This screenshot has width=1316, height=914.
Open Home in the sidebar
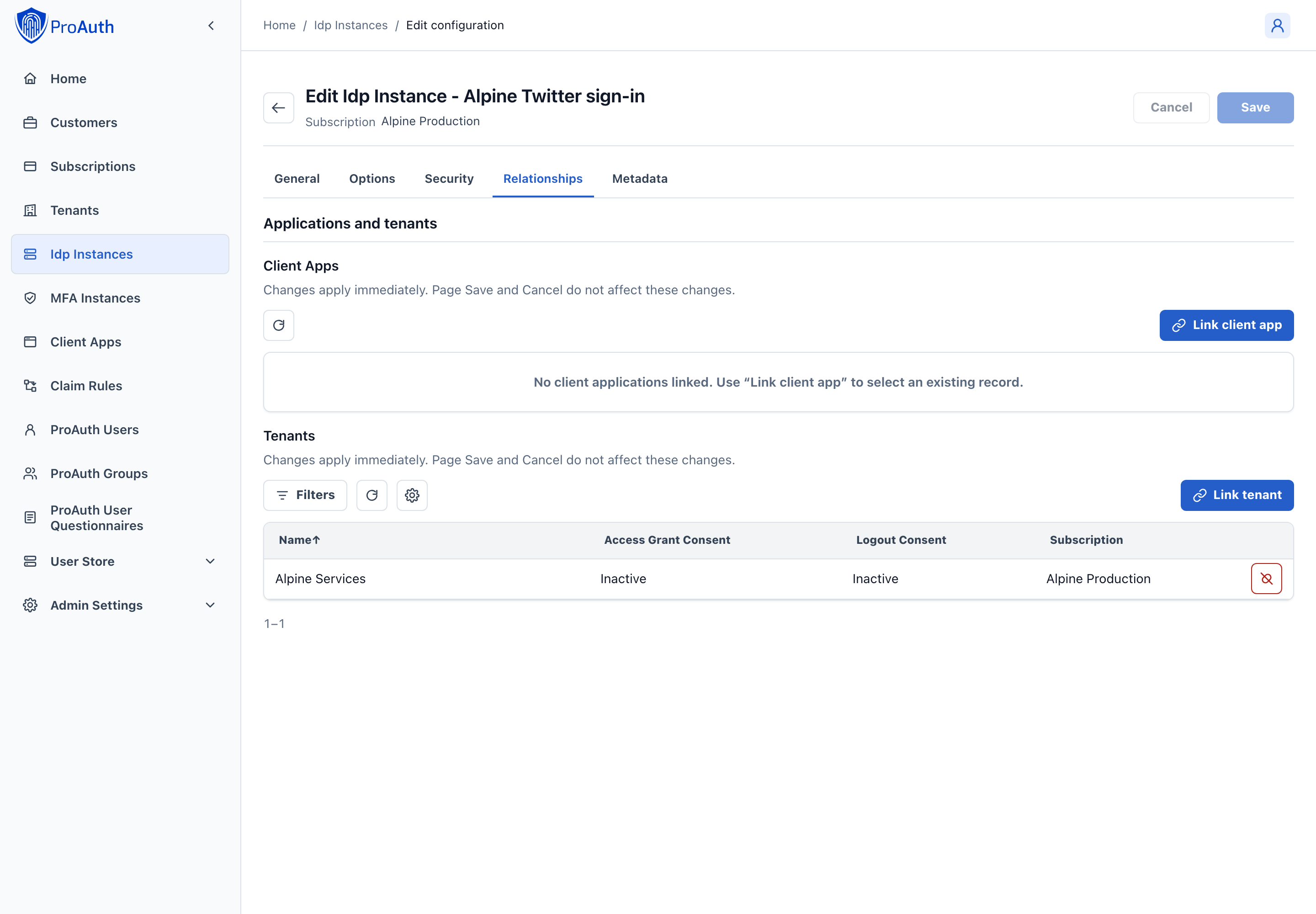tap(120, 79)
